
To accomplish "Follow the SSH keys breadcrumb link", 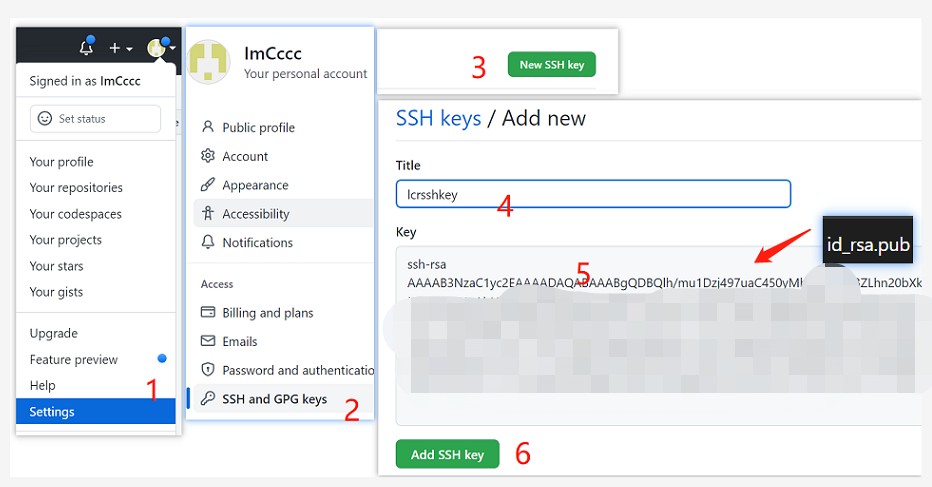I will (439, 118).
